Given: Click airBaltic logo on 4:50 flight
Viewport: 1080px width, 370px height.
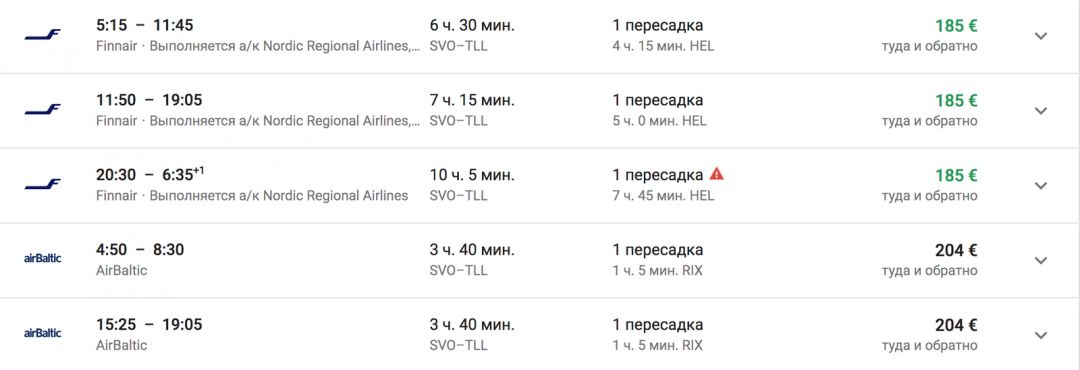Looking at the screenshot, I should (x=43, y=258).
